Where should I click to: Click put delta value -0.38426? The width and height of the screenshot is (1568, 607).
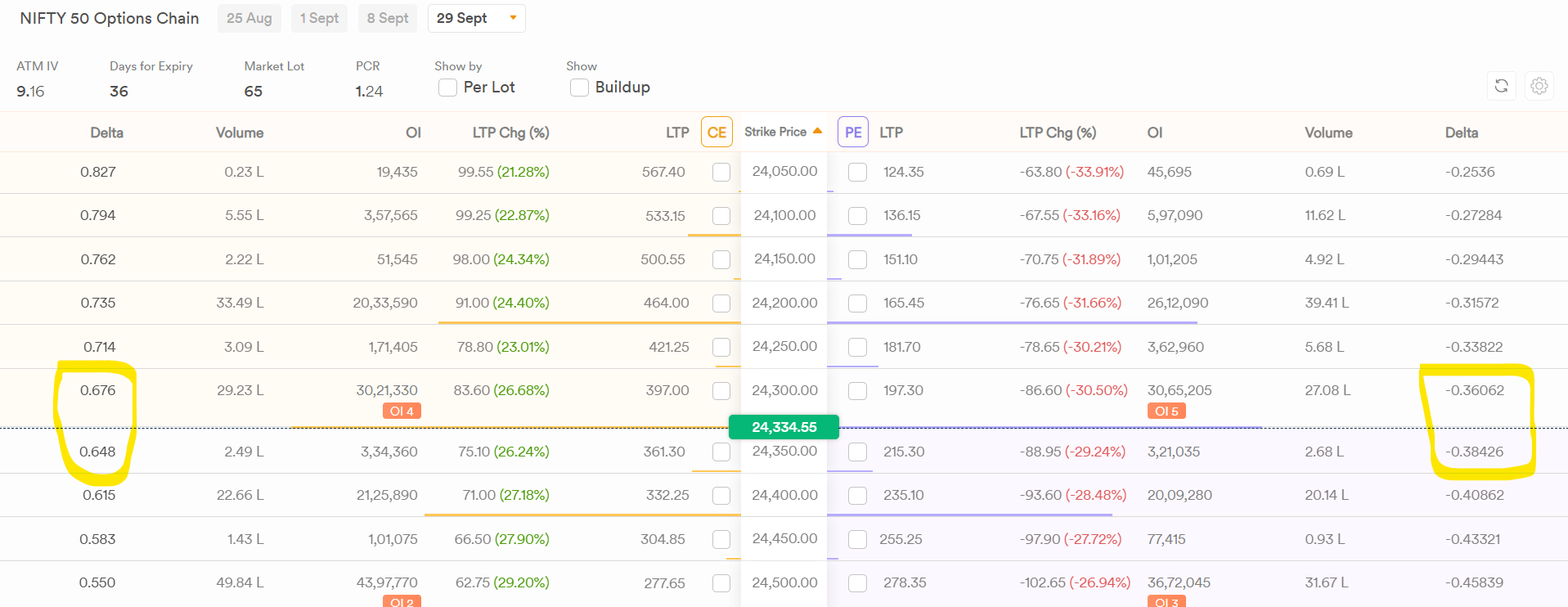pyautogui.click(x=1474, y=452)
